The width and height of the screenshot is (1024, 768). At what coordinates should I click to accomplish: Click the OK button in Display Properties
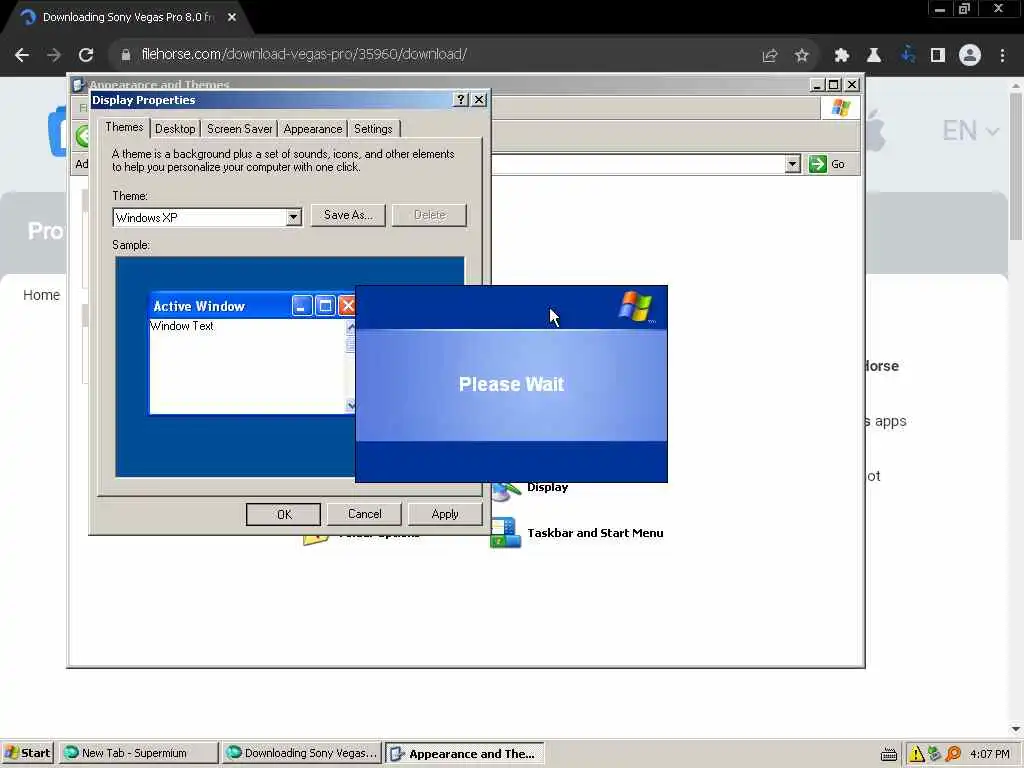(x=283, y=515)
